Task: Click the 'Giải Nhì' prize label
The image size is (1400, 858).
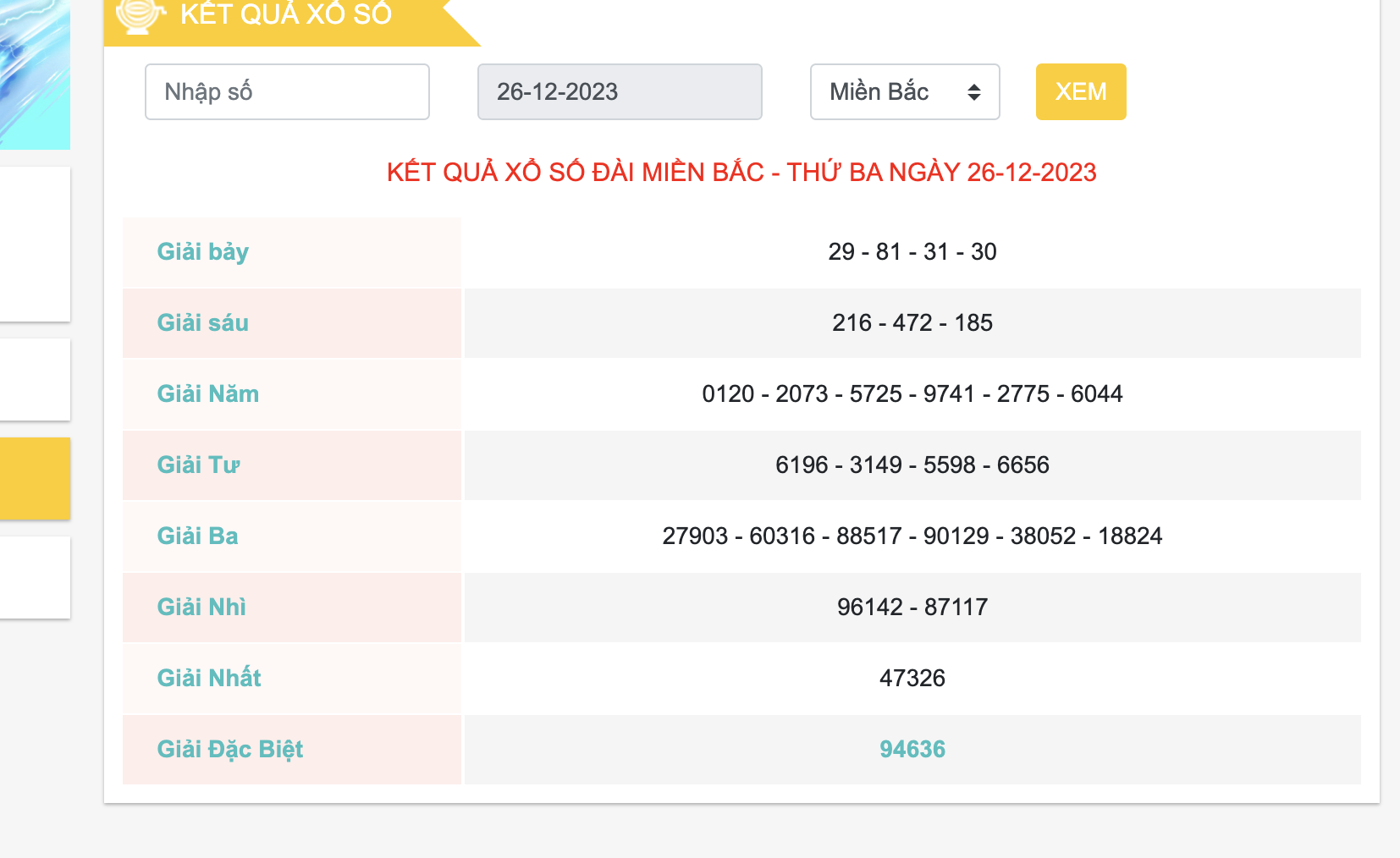Action: (201, 608)
